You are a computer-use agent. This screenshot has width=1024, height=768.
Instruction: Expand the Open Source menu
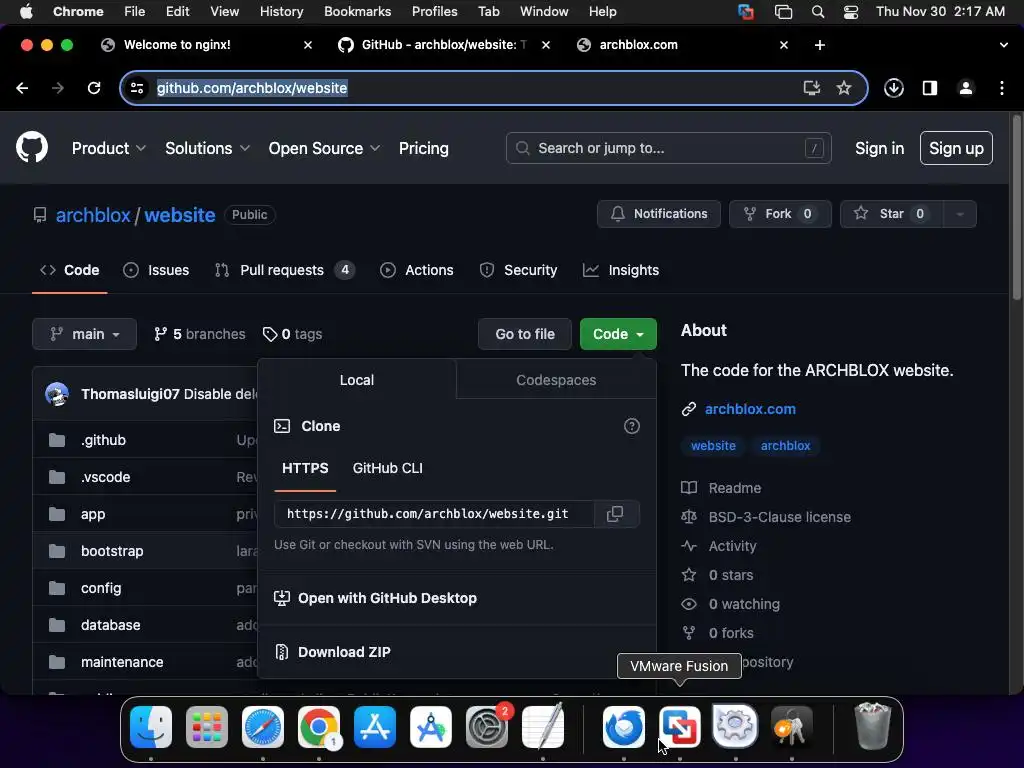(324, 148)
